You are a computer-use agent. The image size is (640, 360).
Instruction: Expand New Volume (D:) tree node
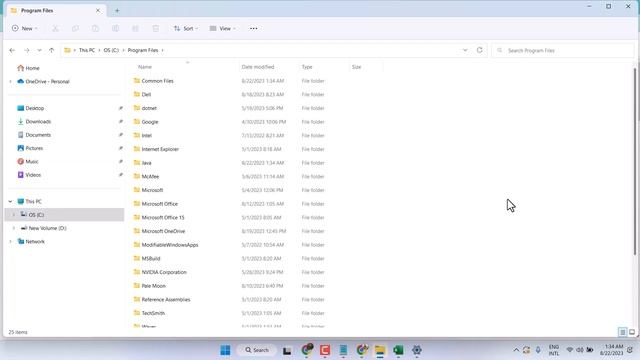14,228
